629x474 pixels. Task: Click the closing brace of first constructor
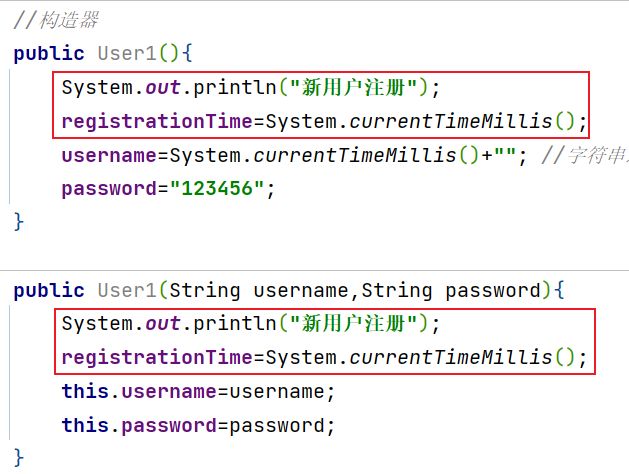click(18, 222)
